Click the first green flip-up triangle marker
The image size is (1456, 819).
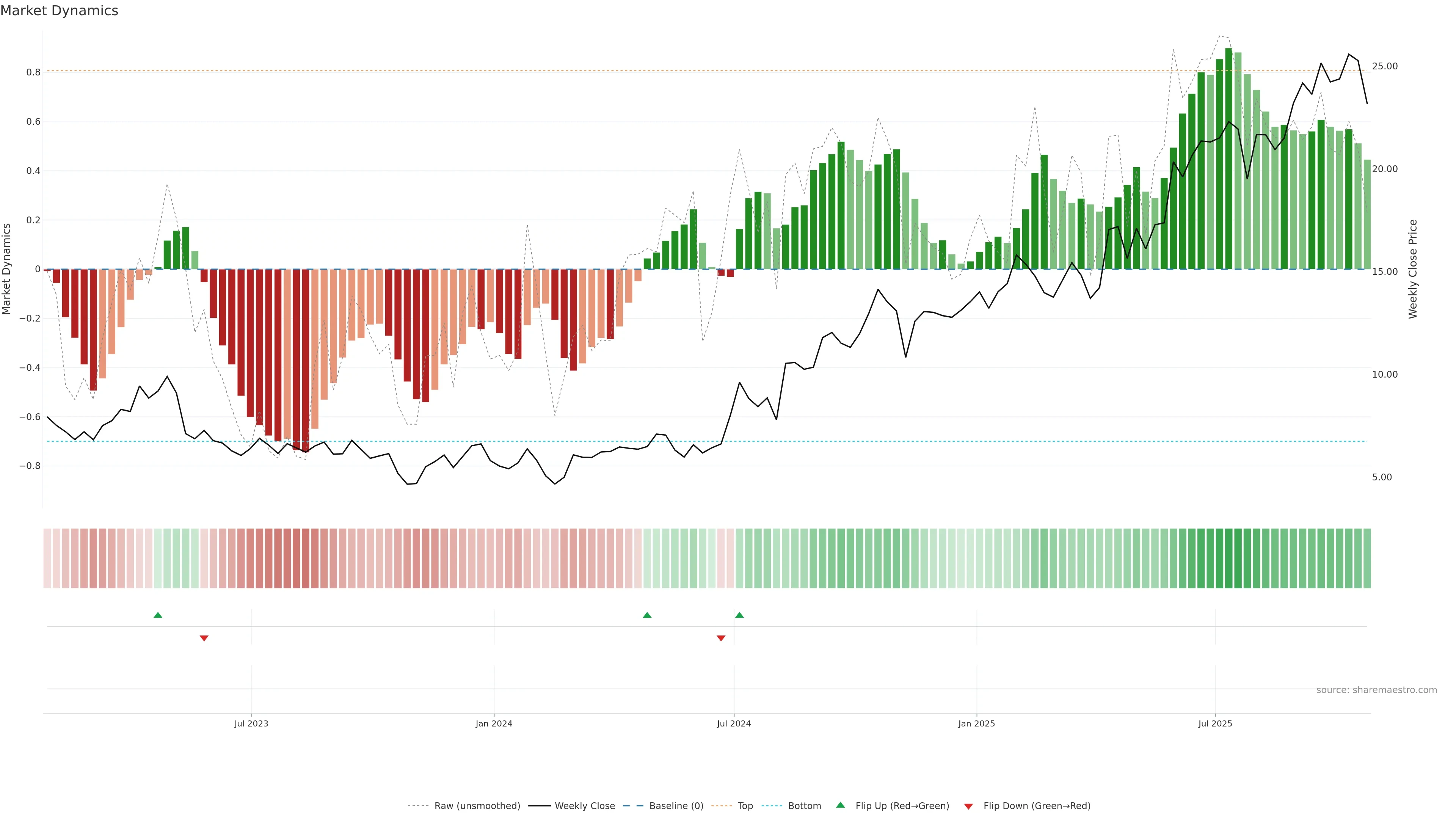(158, 615)
